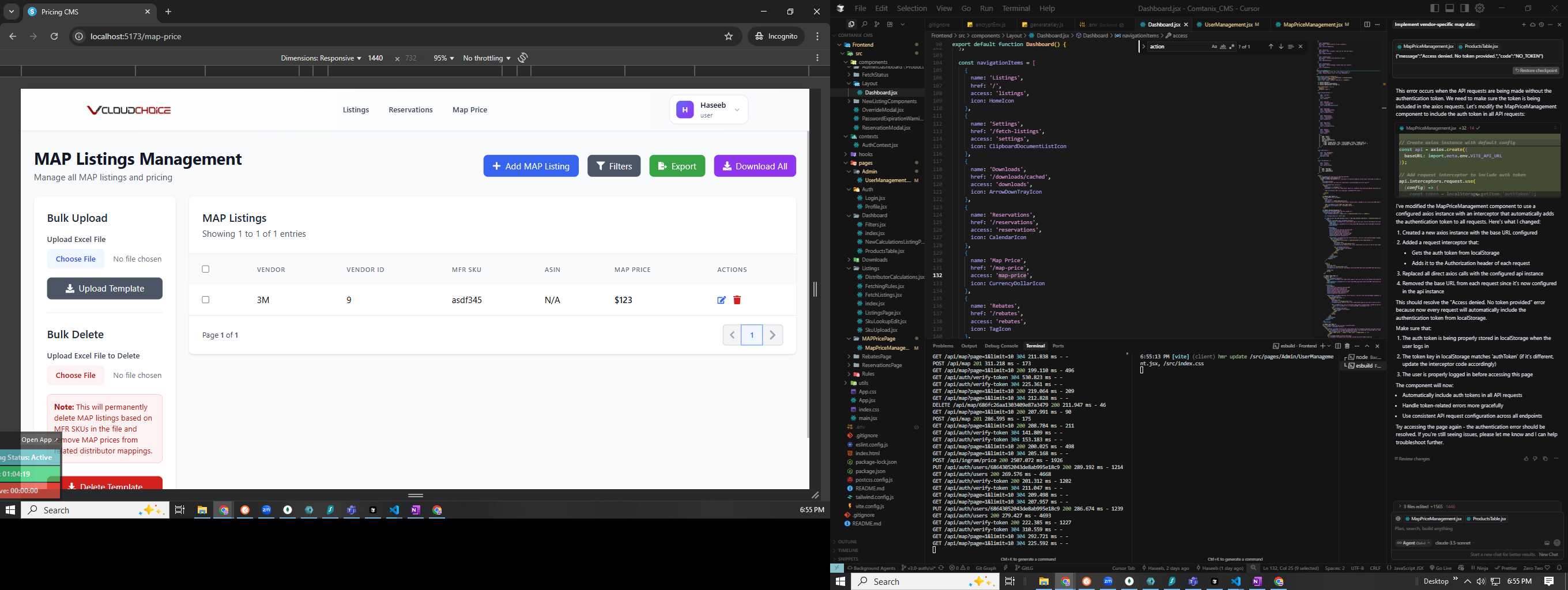This screenshot has height=590, width=1568.
Task: Open Search view in Cursor activity bar
Action: click(x=864, y=24)
